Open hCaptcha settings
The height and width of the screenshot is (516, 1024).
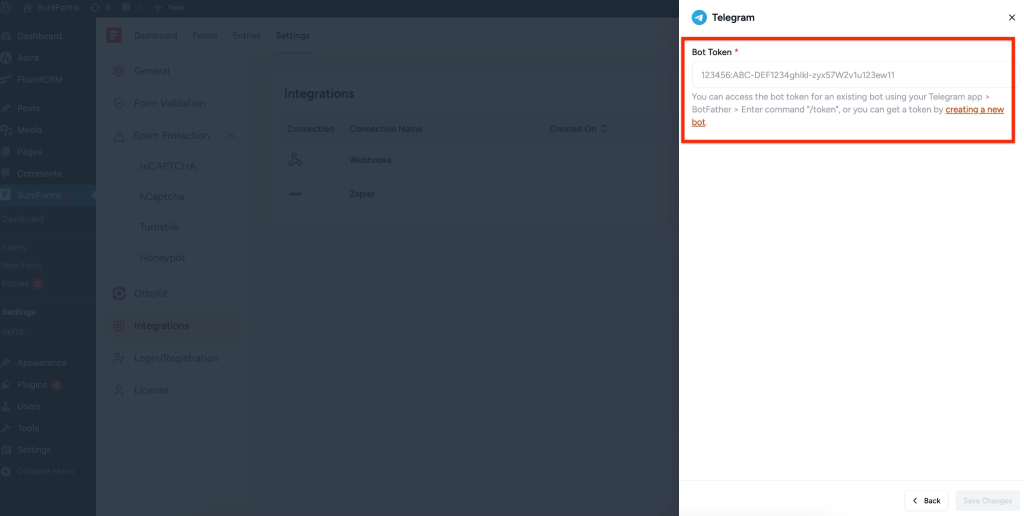point(161,197)
